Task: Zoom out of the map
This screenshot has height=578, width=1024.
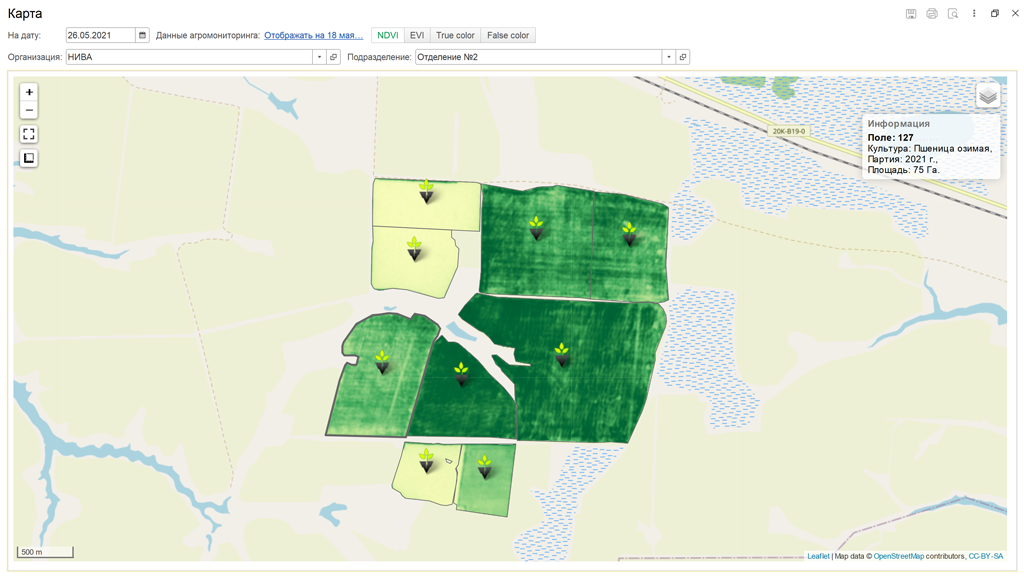Action: 29,110
